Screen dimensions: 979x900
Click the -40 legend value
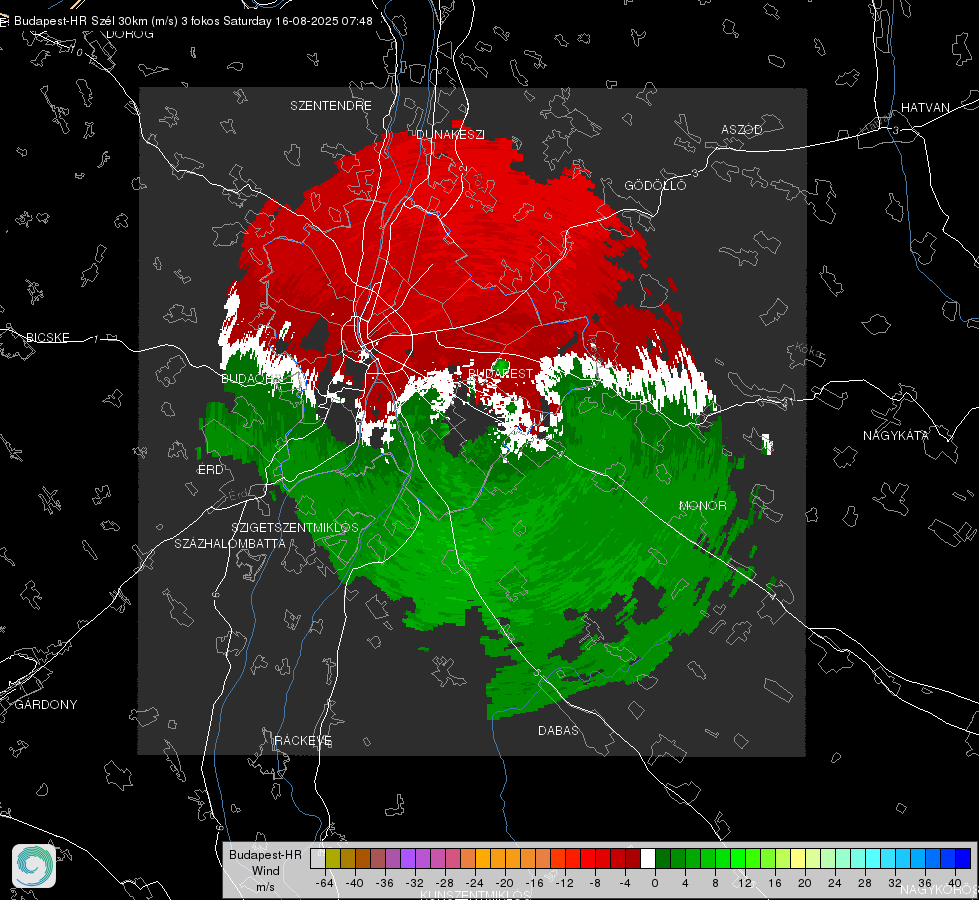pos(355,883)
